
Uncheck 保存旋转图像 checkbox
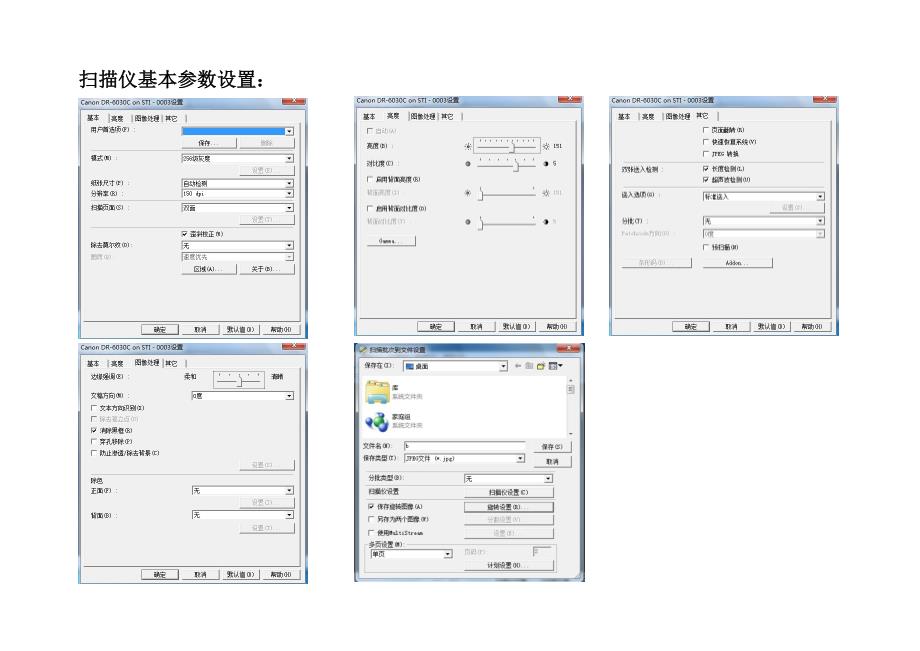click(x=372, y=507)
